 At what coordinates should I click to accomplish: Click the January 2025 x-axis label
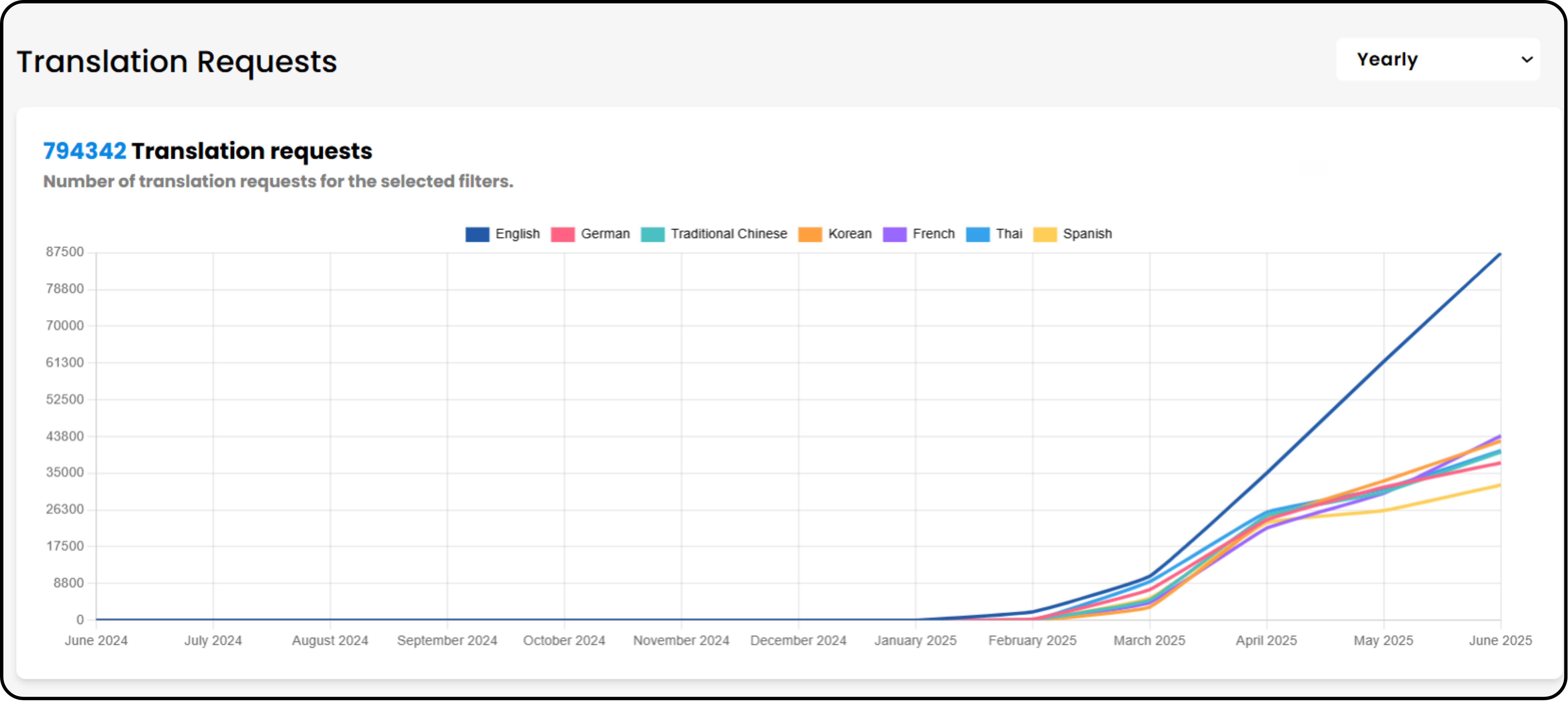915,640
